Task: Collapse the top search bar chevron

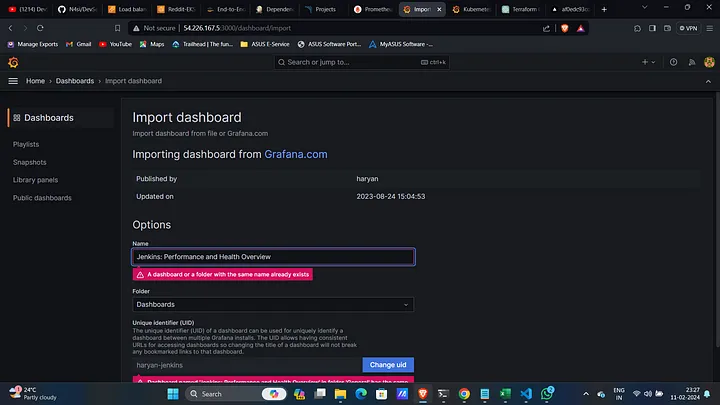Action: (708, 81)
